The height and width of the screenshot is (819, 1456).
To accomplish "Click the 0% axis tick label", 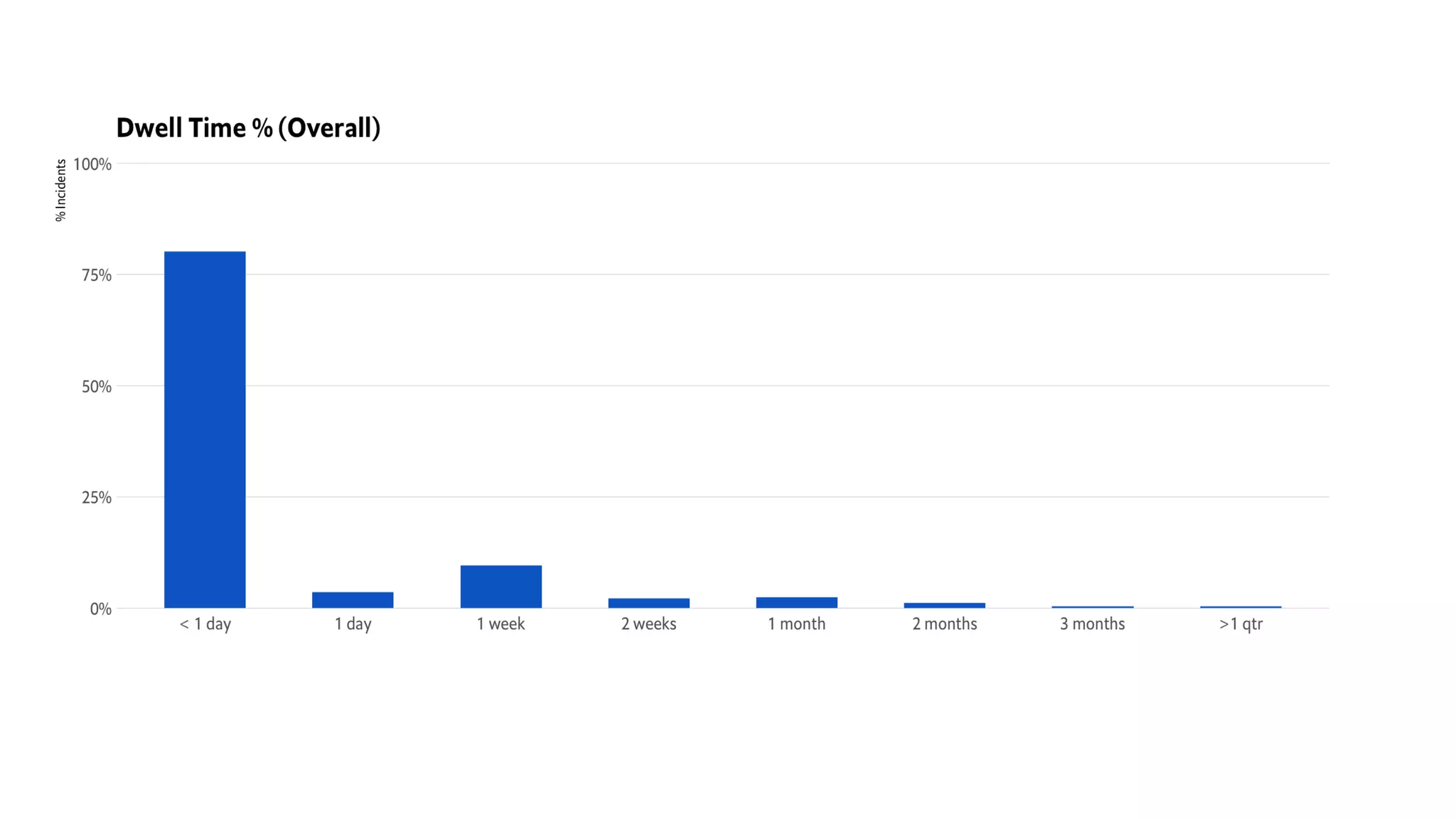I will [101, 609].
